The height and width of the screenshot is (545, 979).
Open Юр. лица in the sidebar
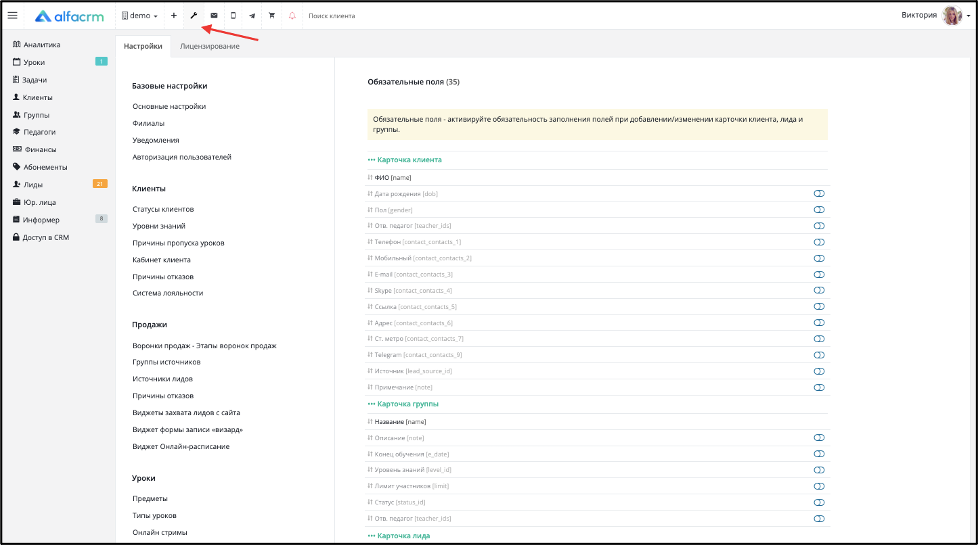pyautogui.click(x=34, y=202)
